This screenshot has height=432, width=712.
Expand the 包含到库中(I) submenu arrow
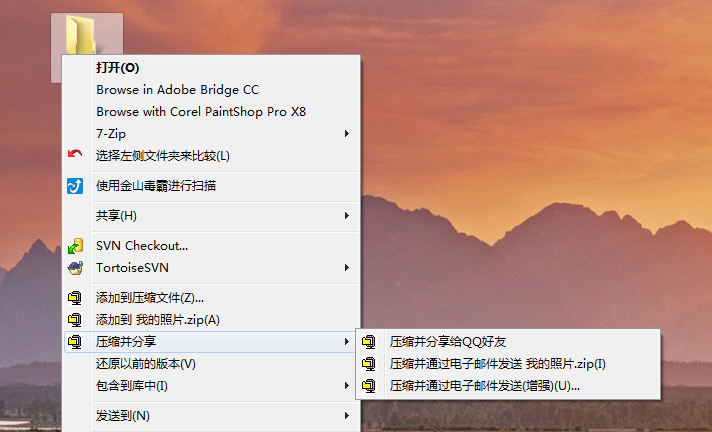coord(346,385)
